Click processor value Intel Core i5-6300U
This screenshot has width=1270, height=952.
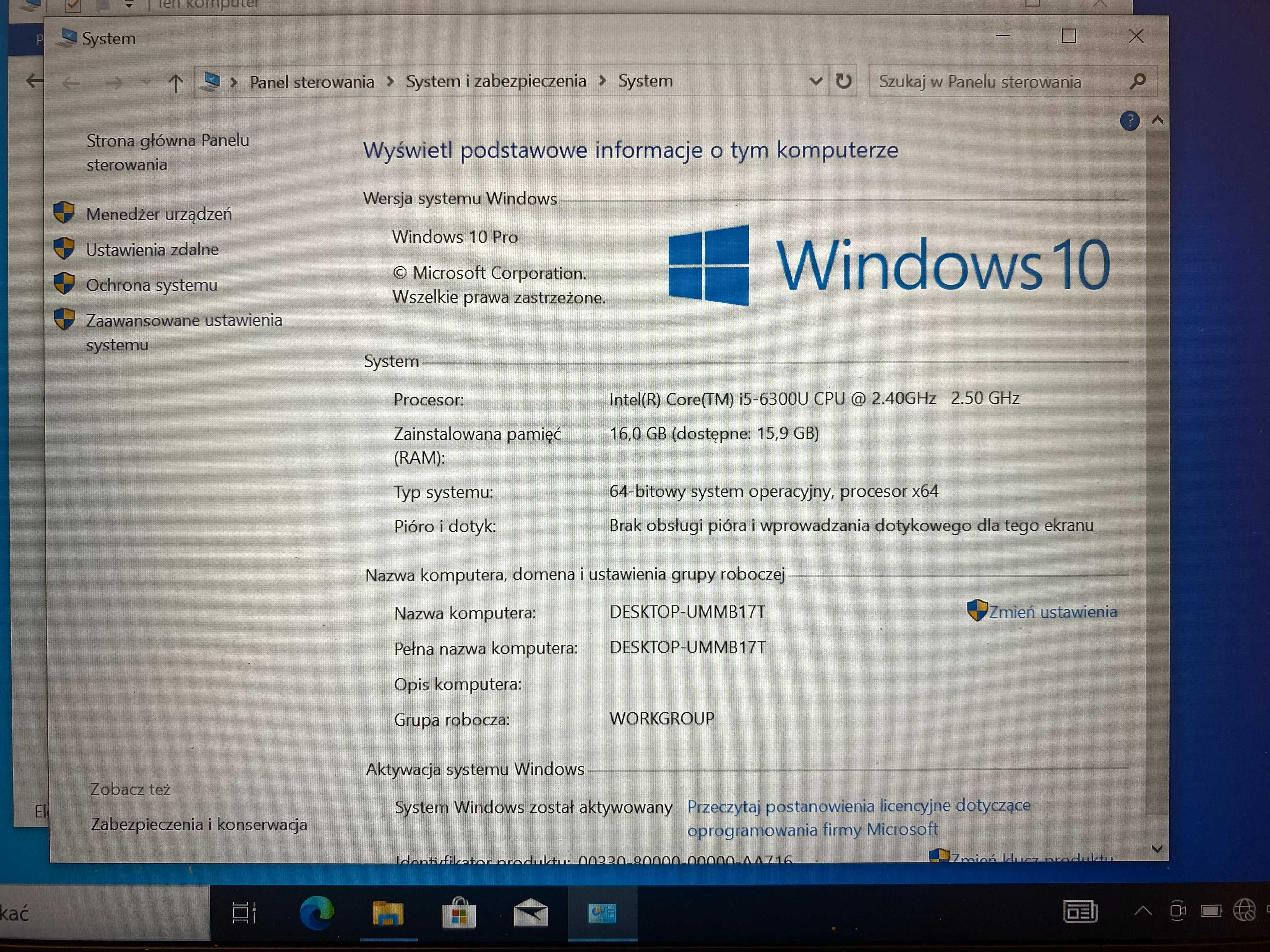(x=814, y=398)
